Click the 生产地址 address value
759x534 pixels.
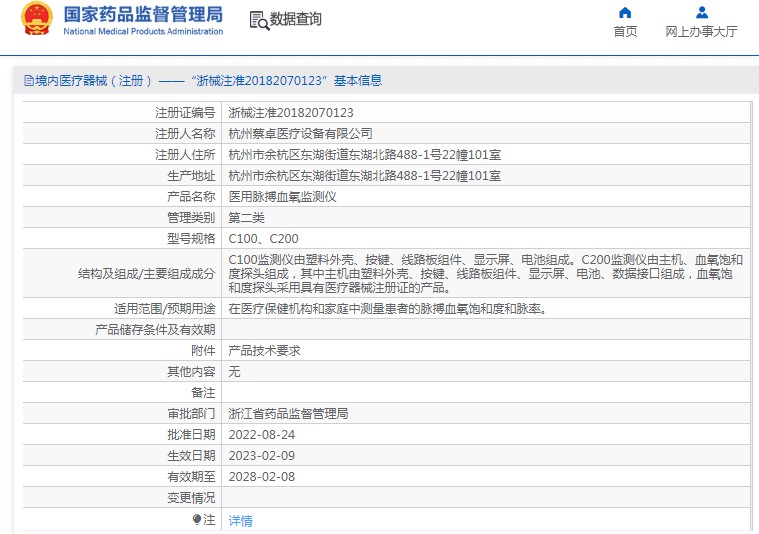tap(364, 176)
